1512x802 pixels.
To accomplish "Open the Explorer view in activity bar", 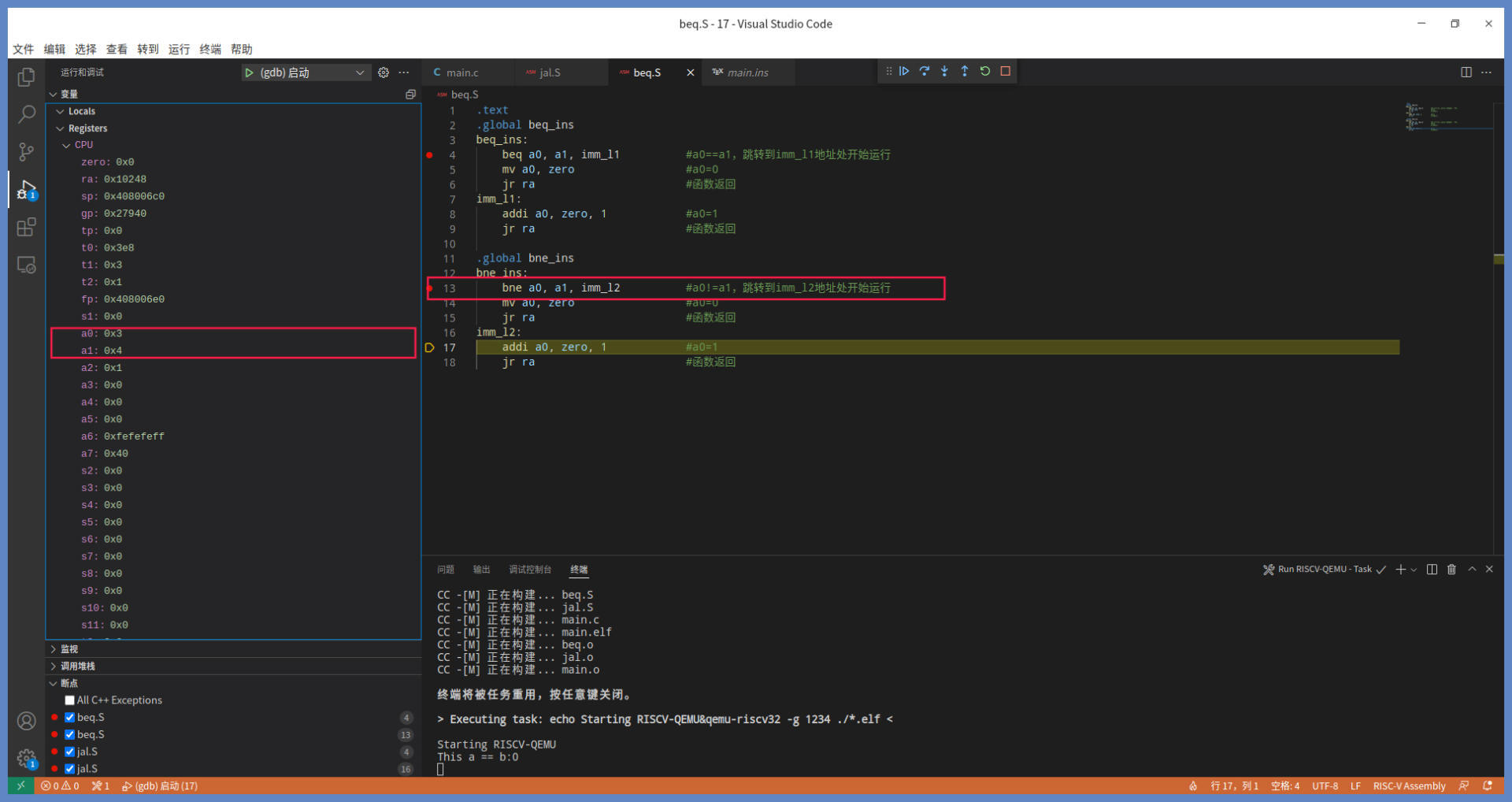I will tap(26, 76).
